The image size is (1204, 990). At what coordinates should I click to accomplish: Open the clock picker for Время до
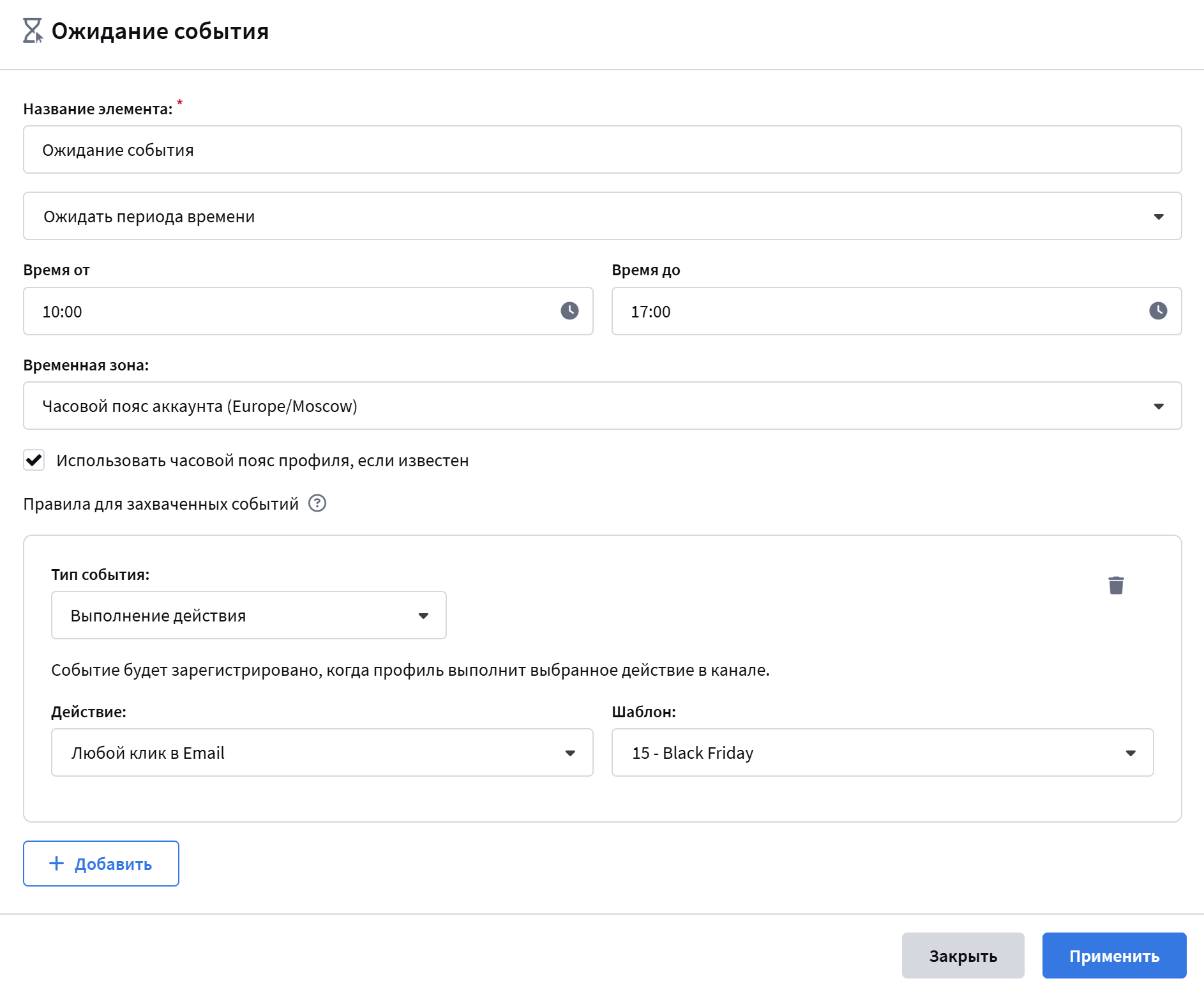(1158, 311)
